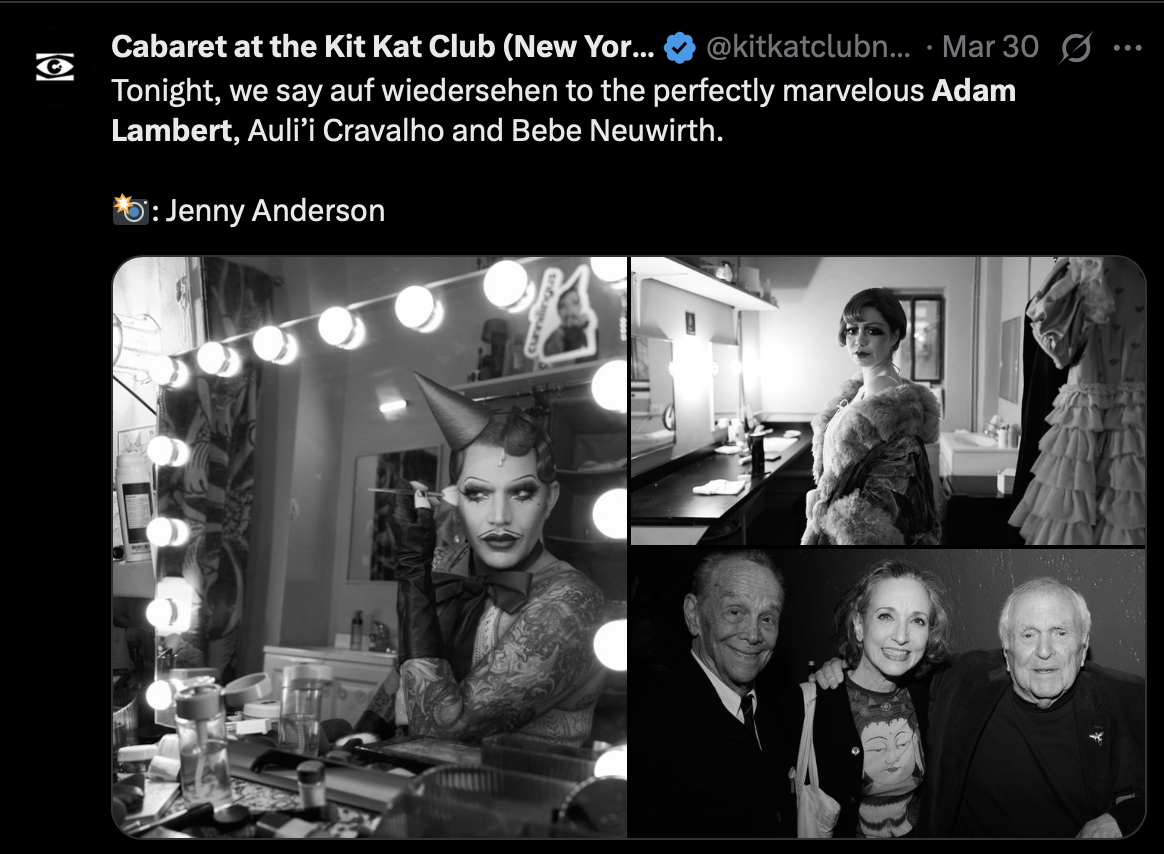Screen dimensions: 1164x854
Task: Click the @kitkatclubn handle
Action: coord(808,47)
